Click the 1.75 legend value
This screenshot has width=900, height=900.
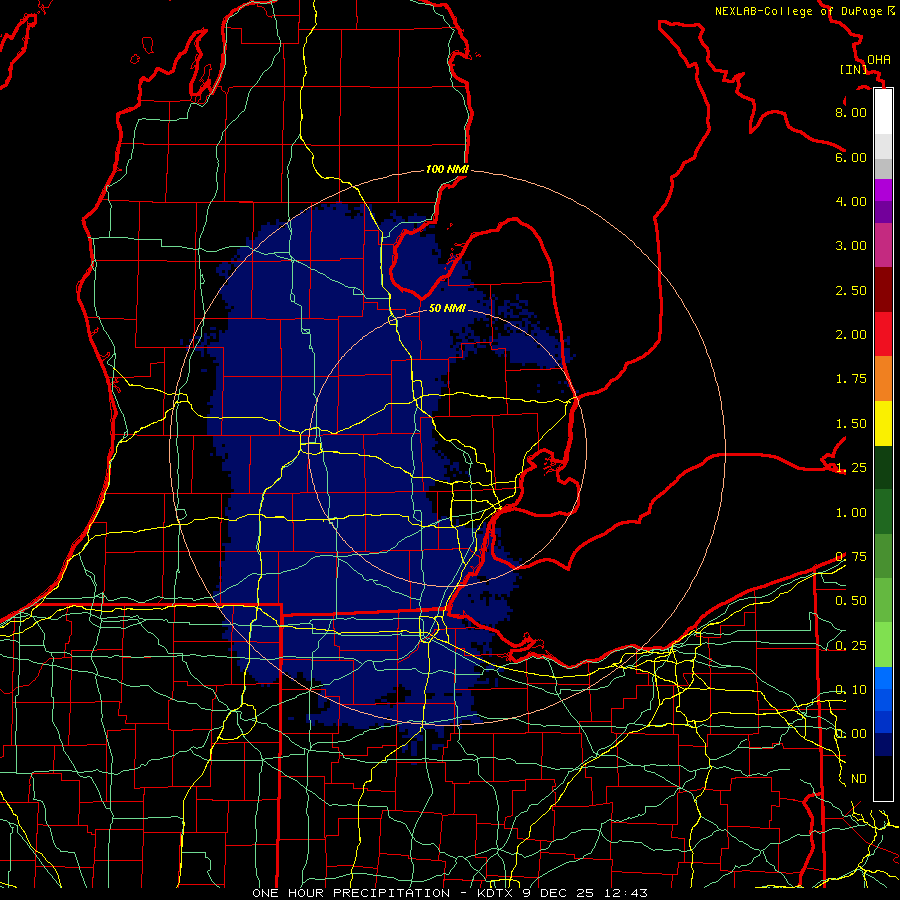click(x=851, y=379)
